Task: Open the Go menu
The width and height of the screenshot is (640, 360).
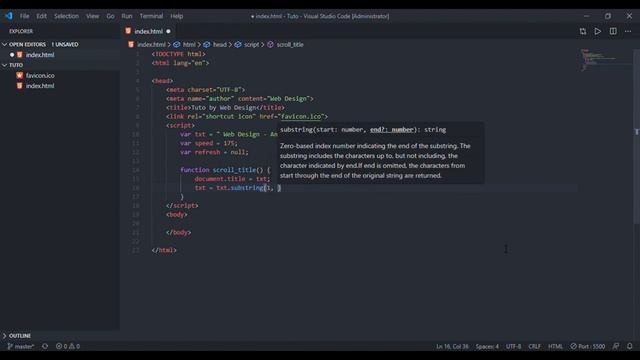Action: pyautogui.click(x=110, y=16)
